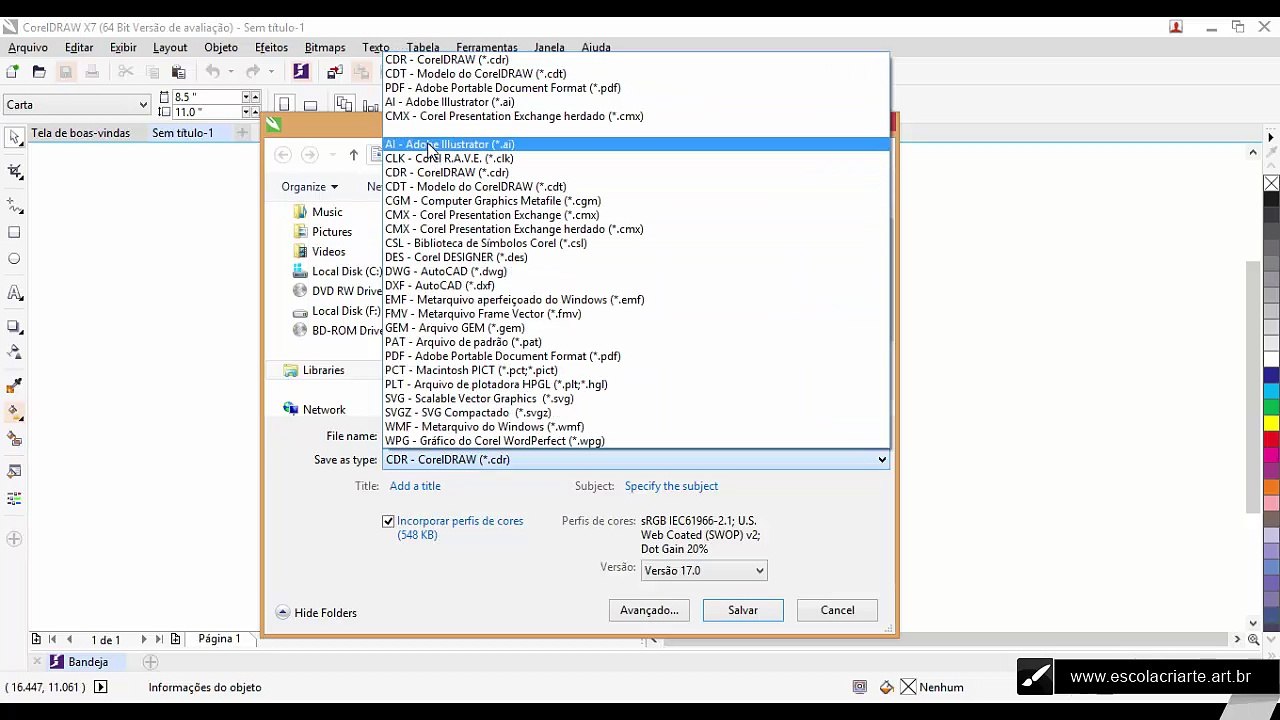
Task: Open the Editar menu
Action: [79, 47]
